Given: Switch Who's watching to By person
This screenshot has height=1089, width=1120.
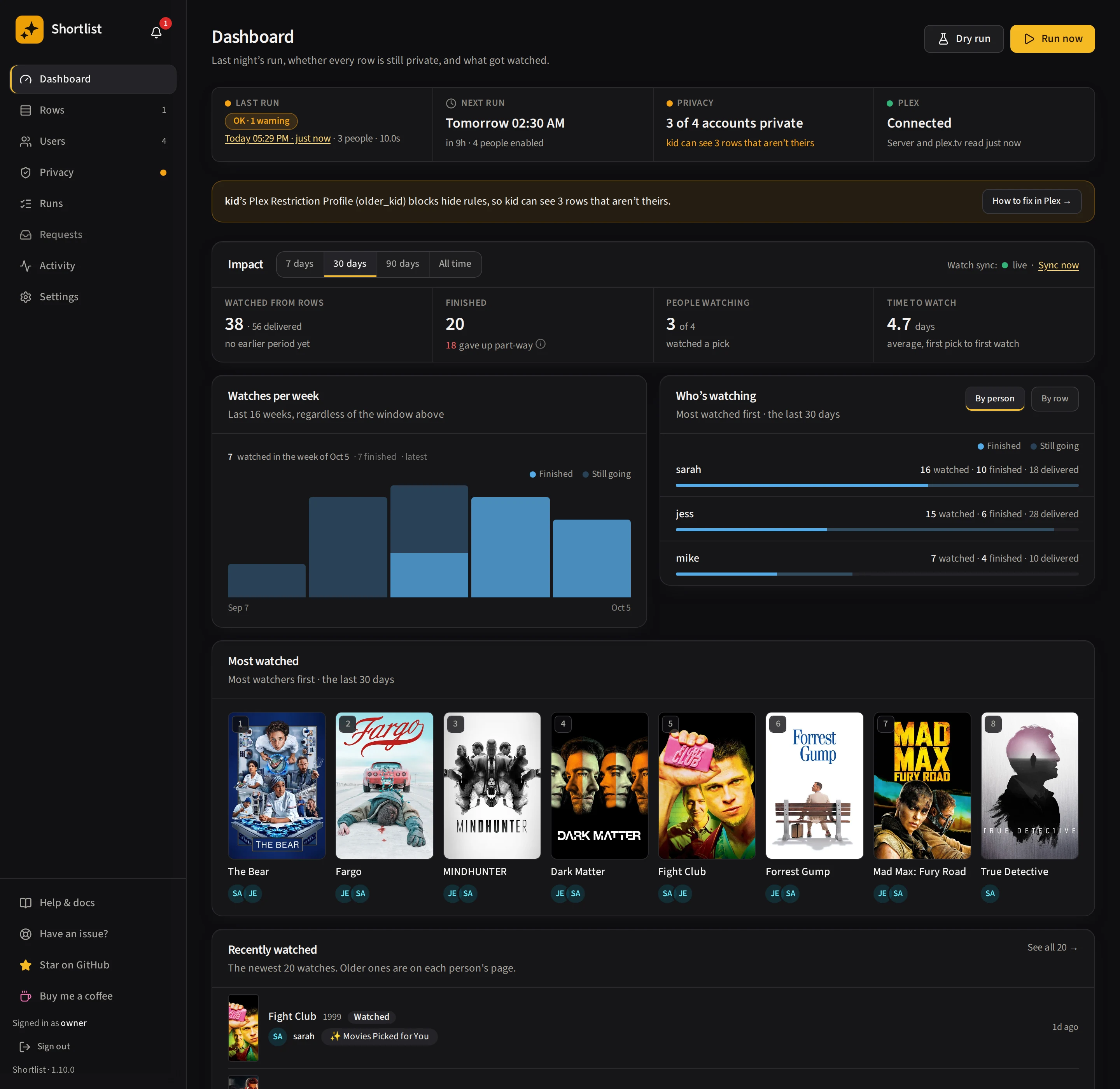Looking at the screenshot, I should coord(995,399).
